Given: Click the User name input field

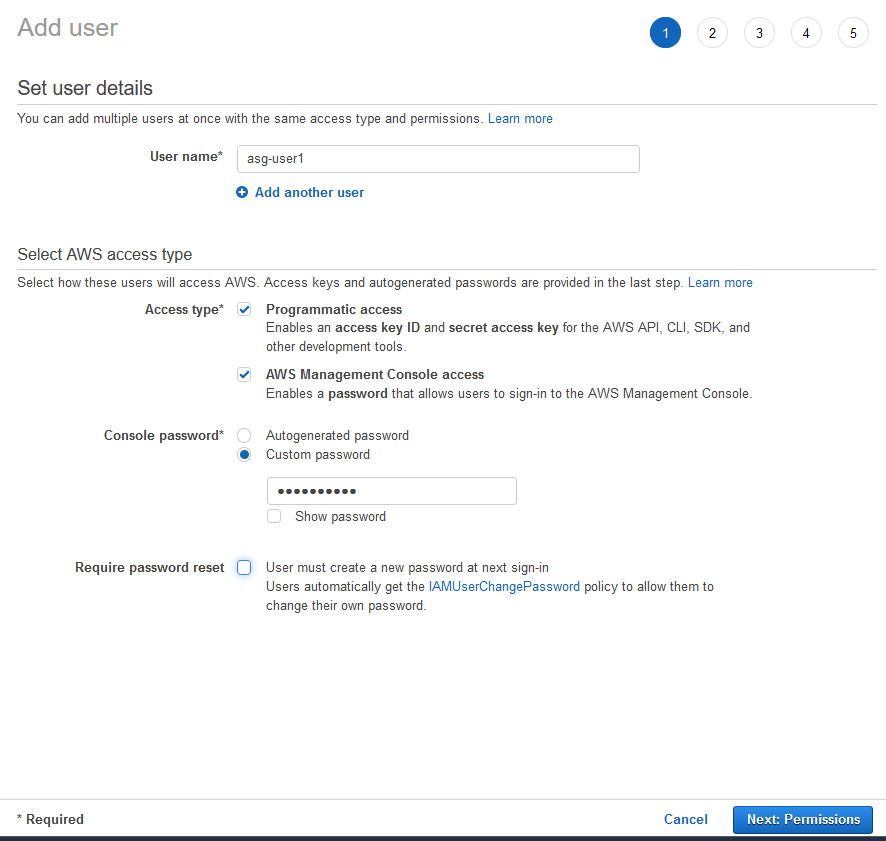Looking at the screenshot, I should (x=438, y=159).
